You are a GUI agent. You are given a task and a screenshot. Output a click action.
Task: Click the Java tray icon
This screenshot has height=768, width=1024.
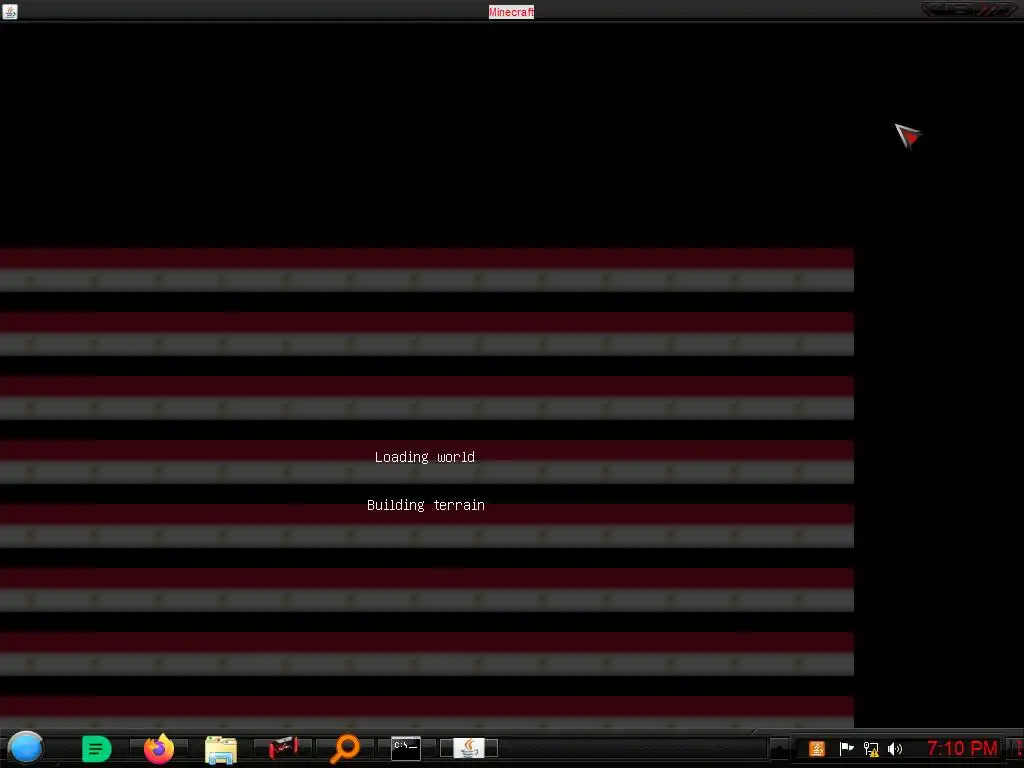[x=817, y=748]
